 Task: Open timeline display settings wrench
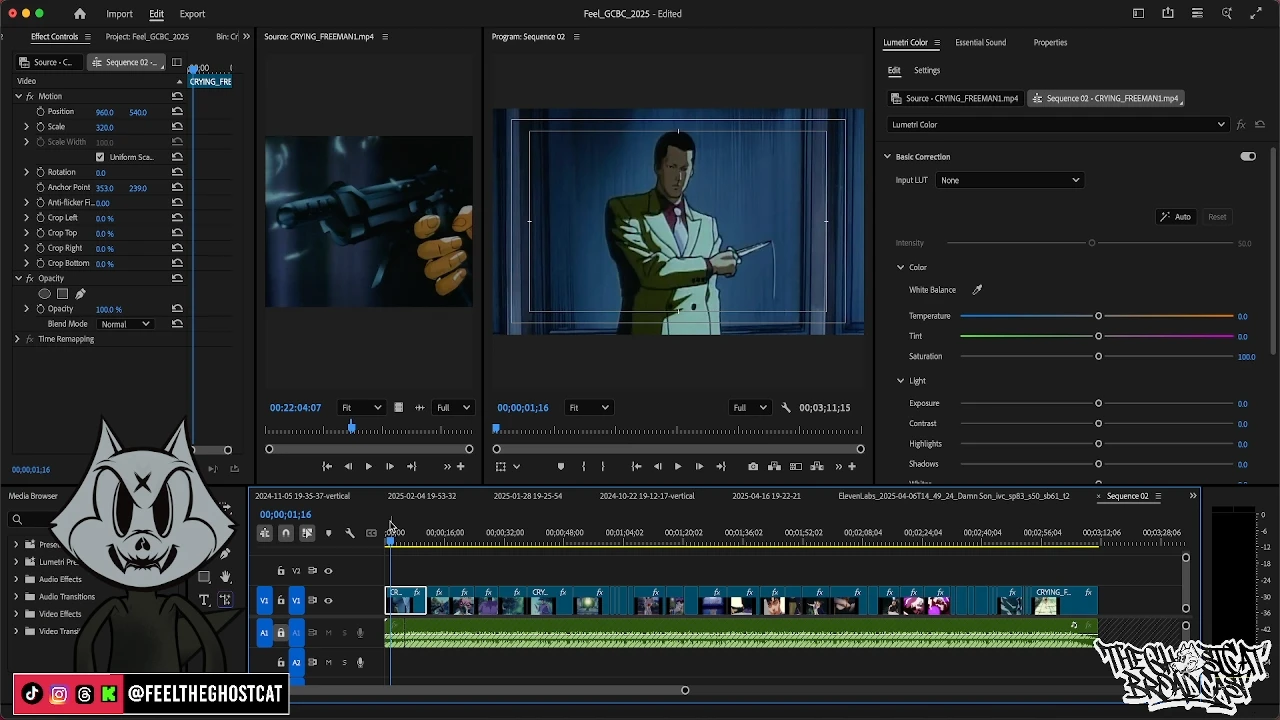pyautogui.click(x=350, y=534)
